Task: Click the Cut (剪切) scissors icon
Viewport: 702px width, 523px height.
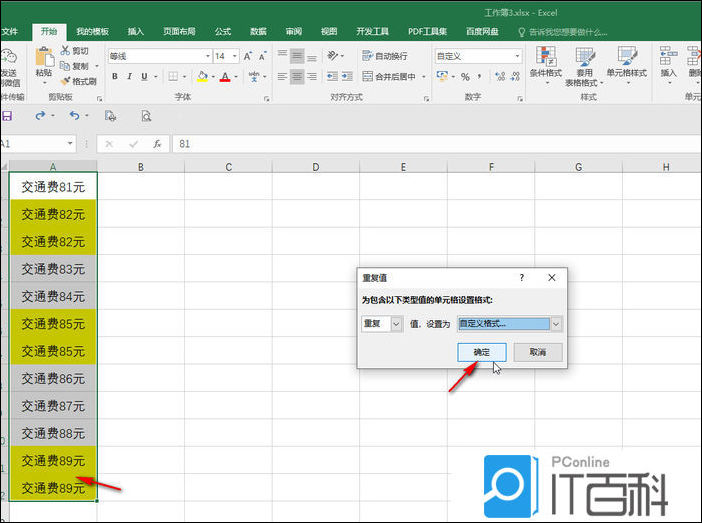Action: point(66,50)
